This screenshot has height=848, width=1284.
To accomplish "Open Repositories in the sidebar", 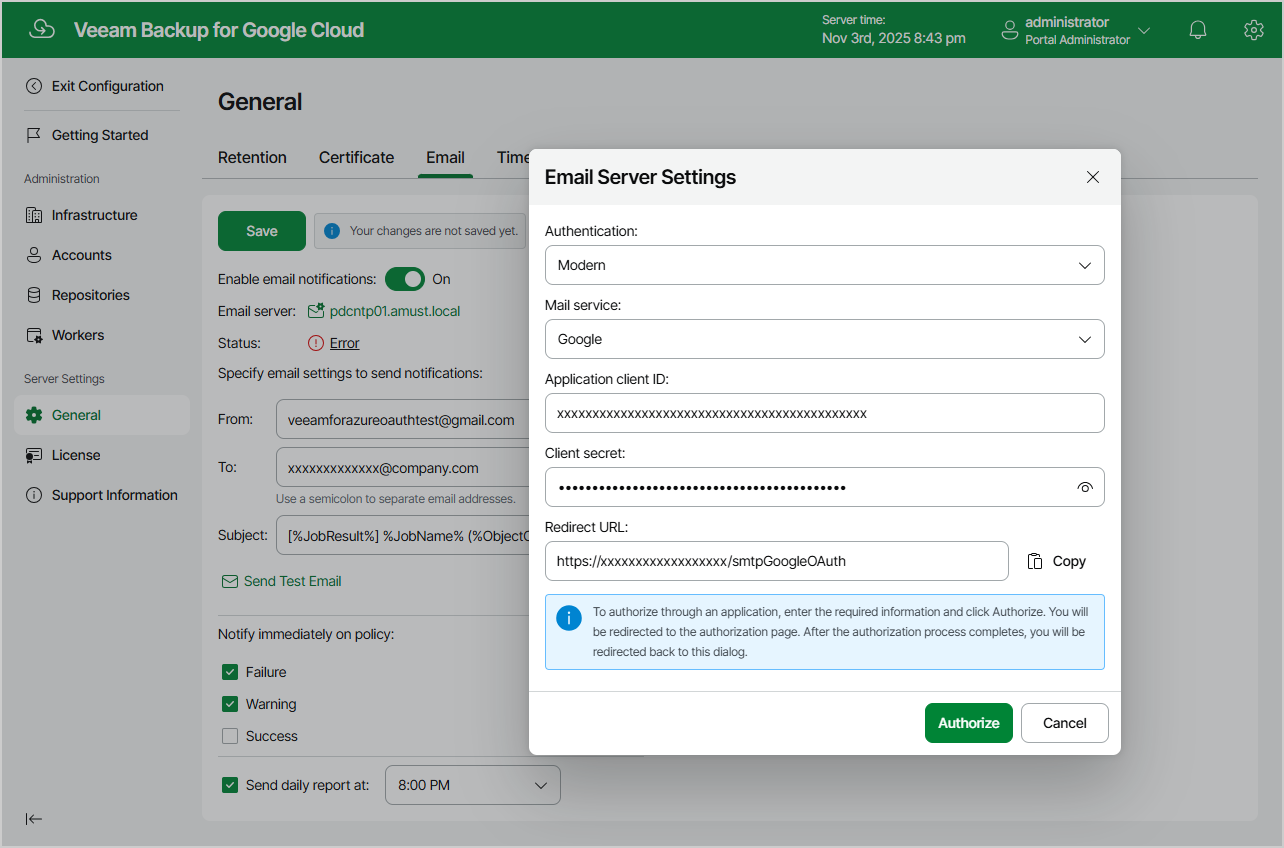I will click(102, 295).
